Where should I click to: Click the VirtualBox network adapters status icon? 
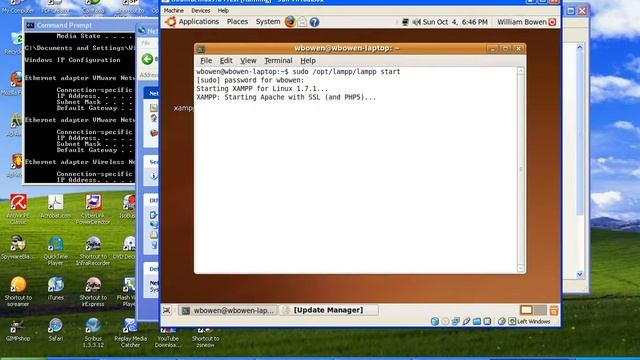click(456, 322)
